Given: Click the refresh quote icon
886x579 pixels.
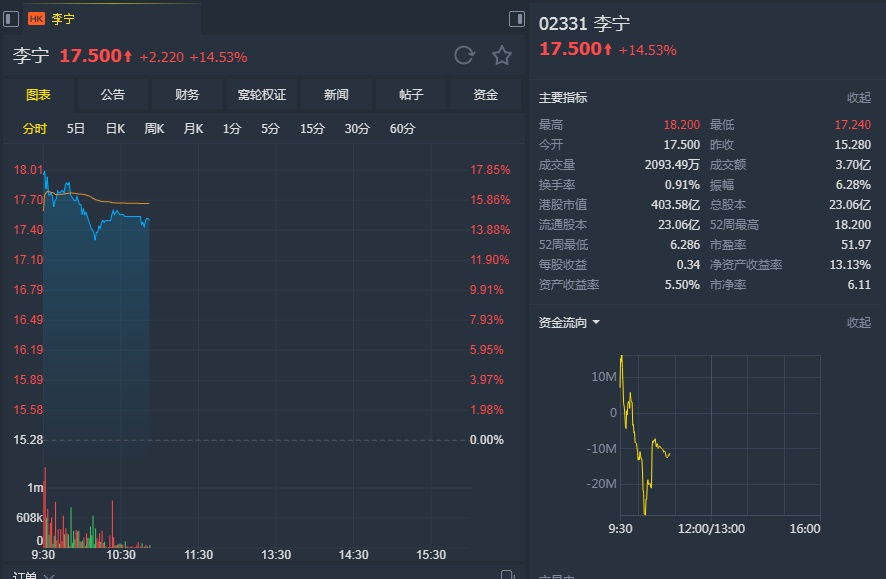Looking at the screenshot, I should point(464,56).
